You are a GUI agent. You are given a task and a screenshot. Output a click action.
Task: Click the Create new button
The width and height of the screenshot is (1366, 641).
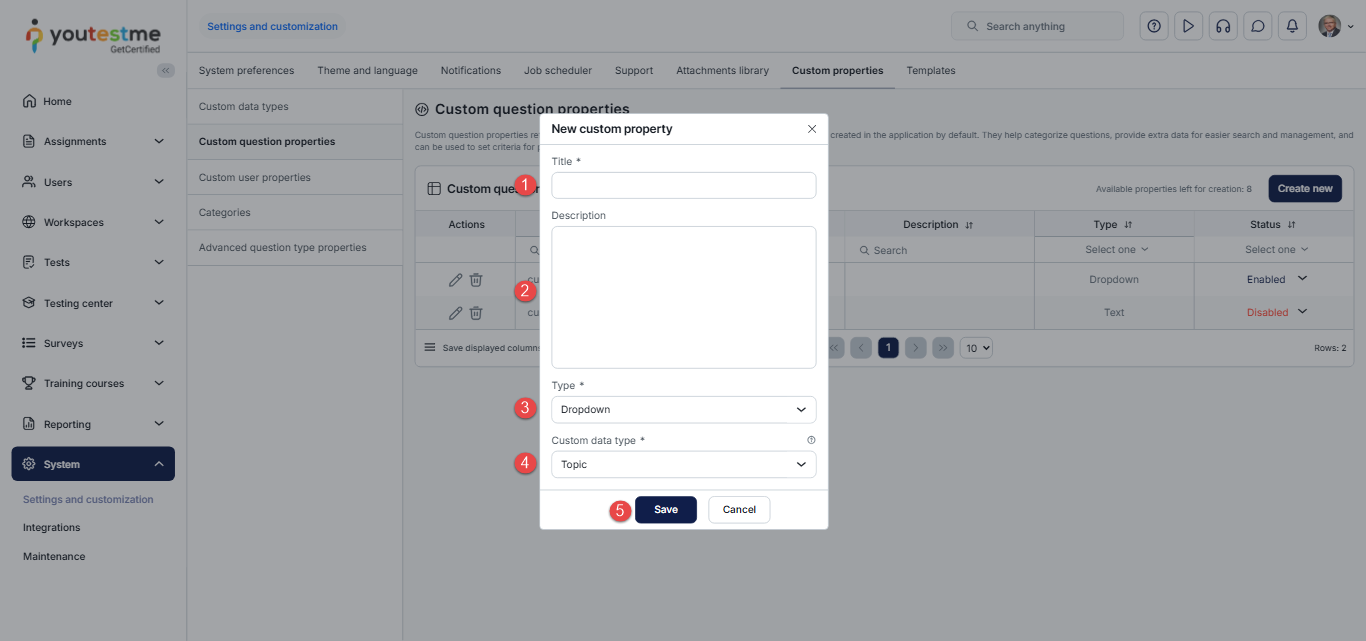click(1305, 188)
